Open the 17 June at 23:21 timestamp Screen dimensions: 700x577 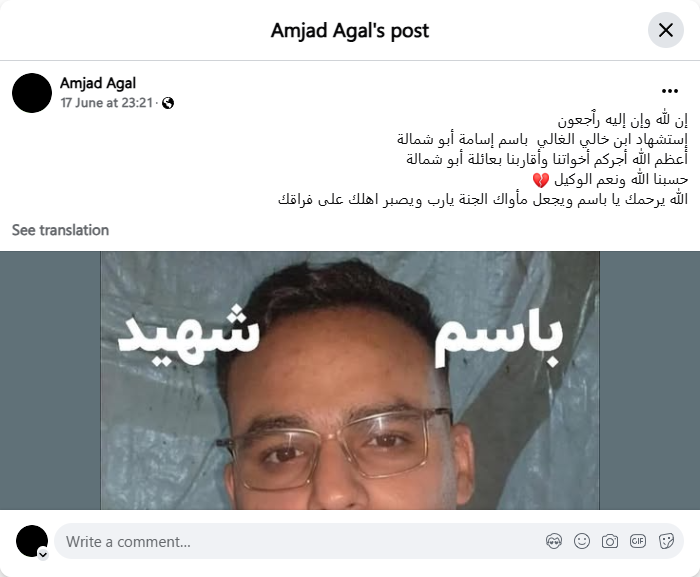pyautogui.click(x=107, y=103)
